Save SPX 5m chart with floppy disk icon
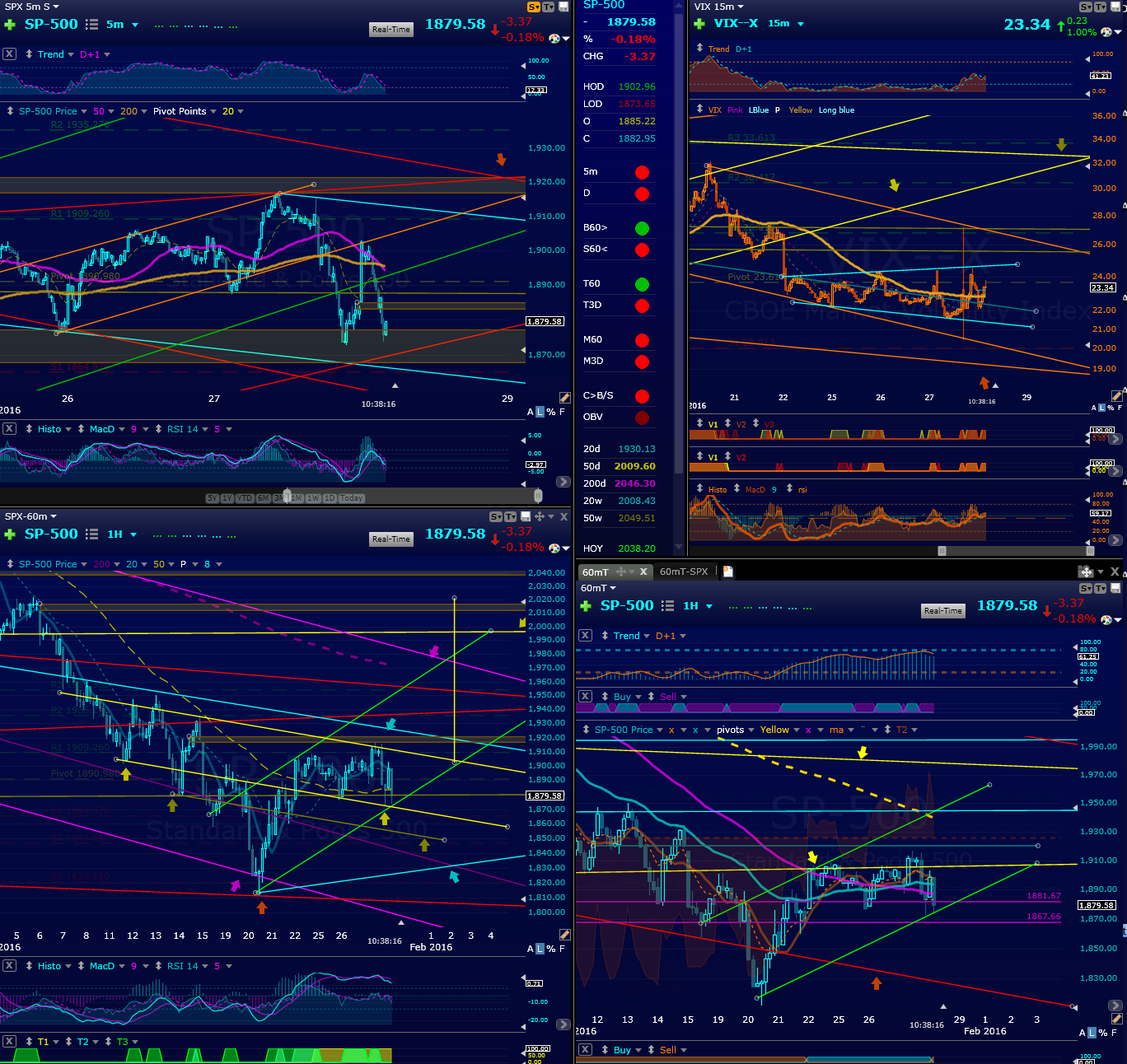Screen dimensions: 1127x1064 (563, 7)
